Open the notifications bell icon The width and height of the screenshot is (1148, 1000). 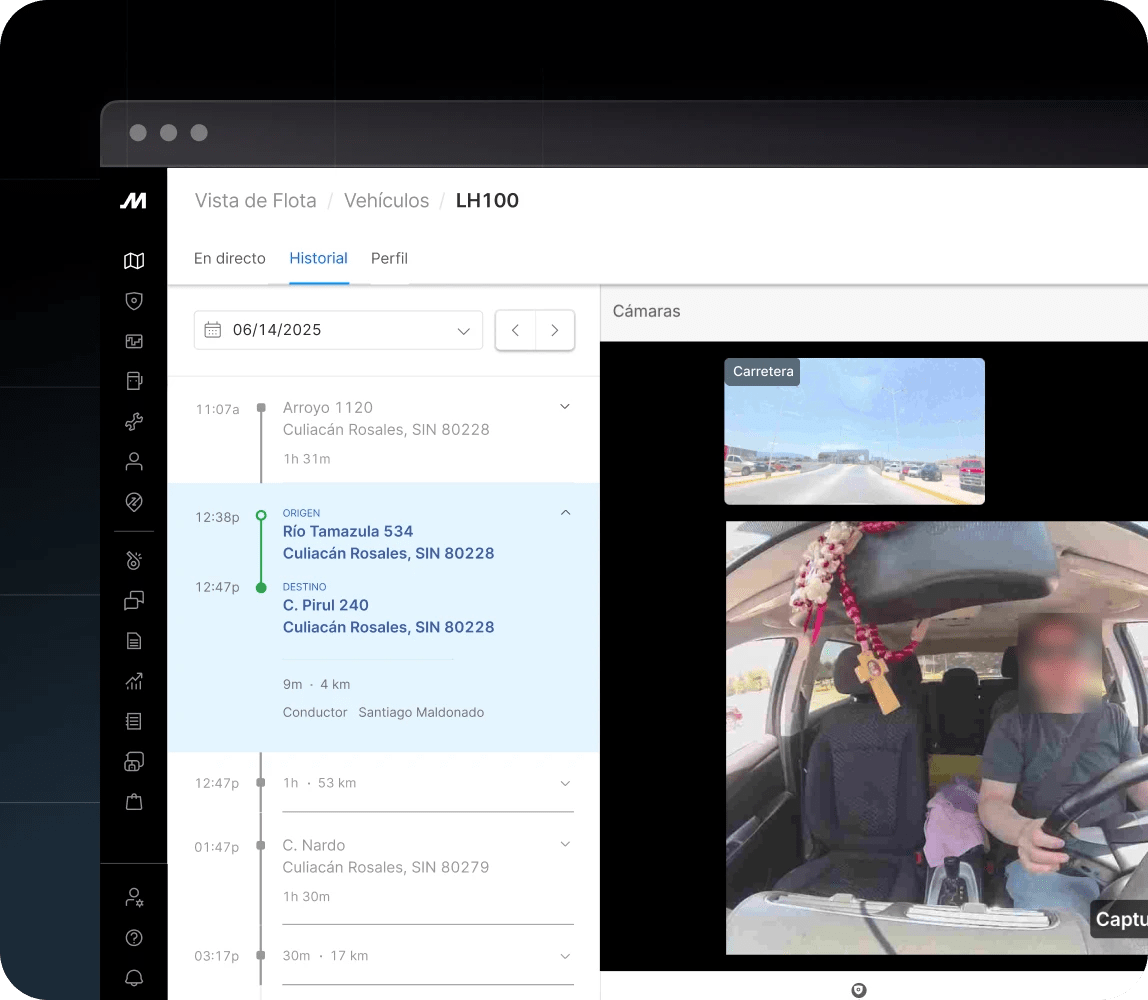(x=134, y=978)
